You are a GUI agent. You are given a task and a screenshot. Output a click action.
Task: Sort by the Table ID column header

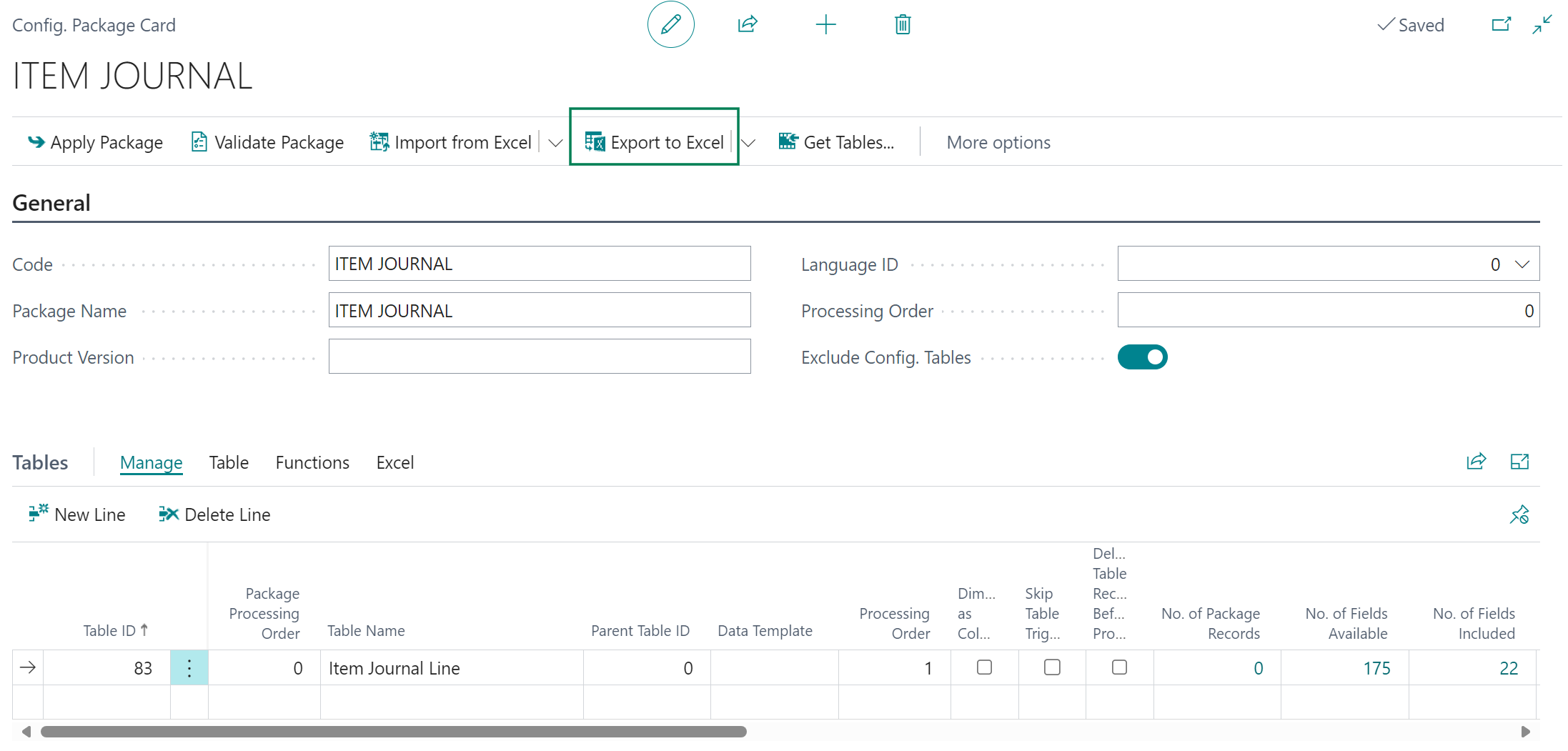point(116,630)
